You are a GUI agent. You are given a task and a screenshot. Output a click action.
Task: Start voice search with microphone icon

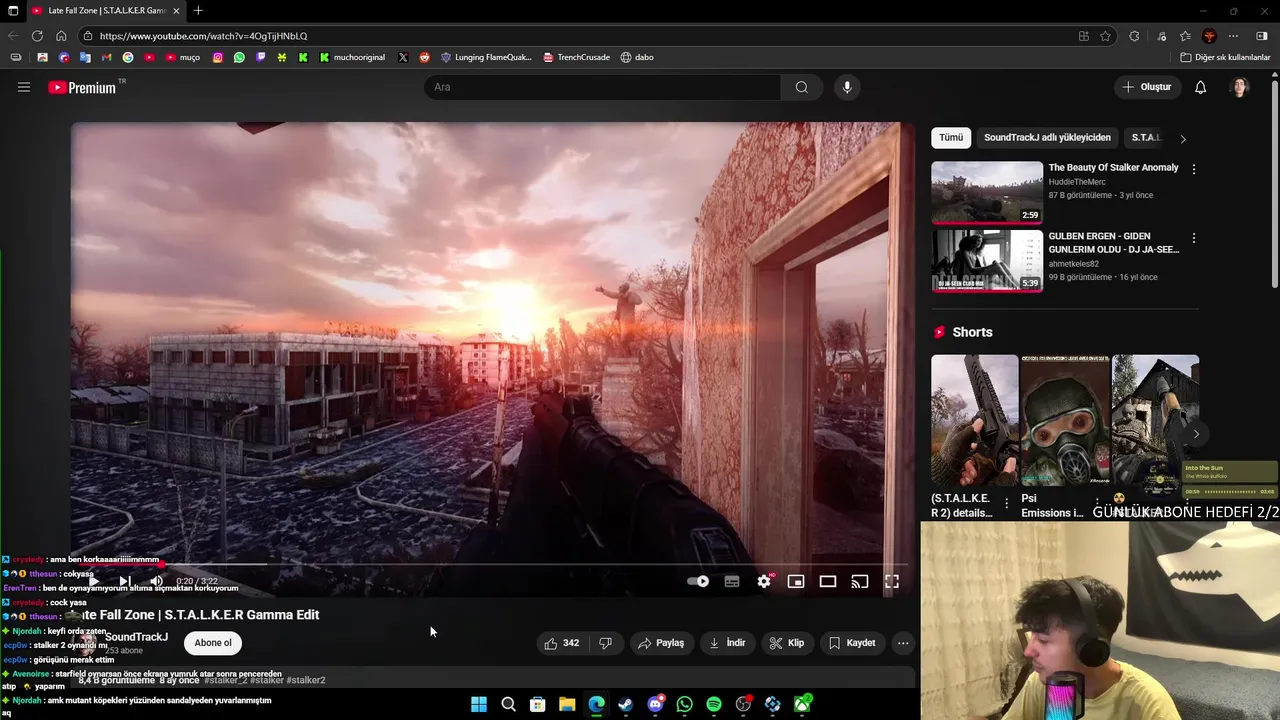pos(847,87)
